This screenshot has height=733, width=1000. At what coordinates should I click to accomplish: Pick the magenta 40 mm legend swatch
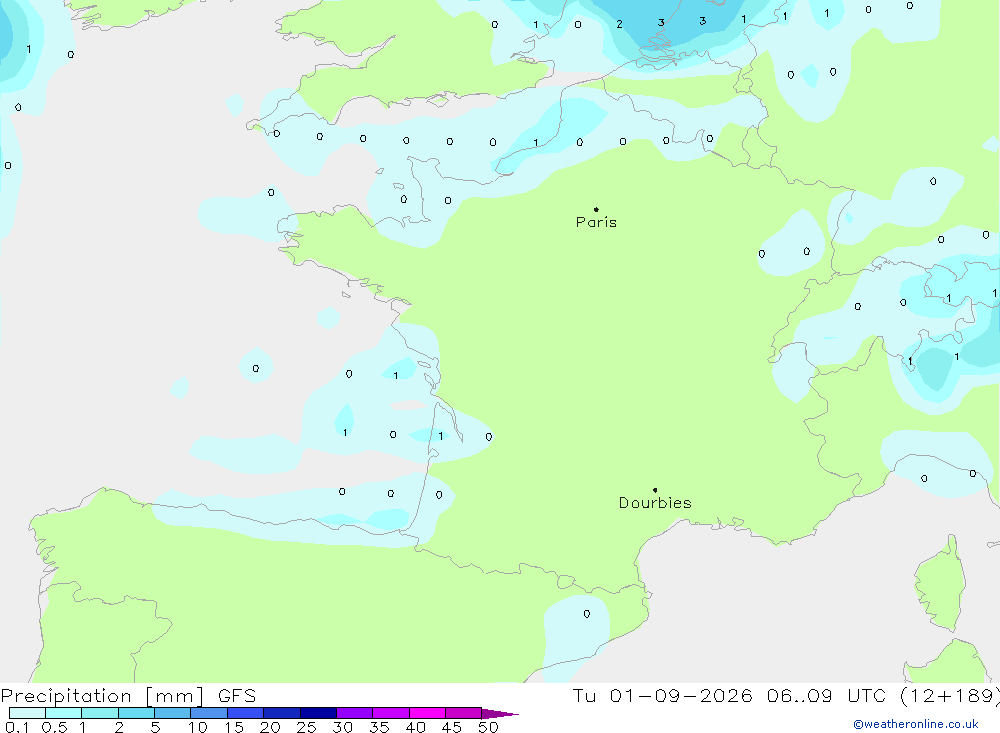[x=427, y=713]
